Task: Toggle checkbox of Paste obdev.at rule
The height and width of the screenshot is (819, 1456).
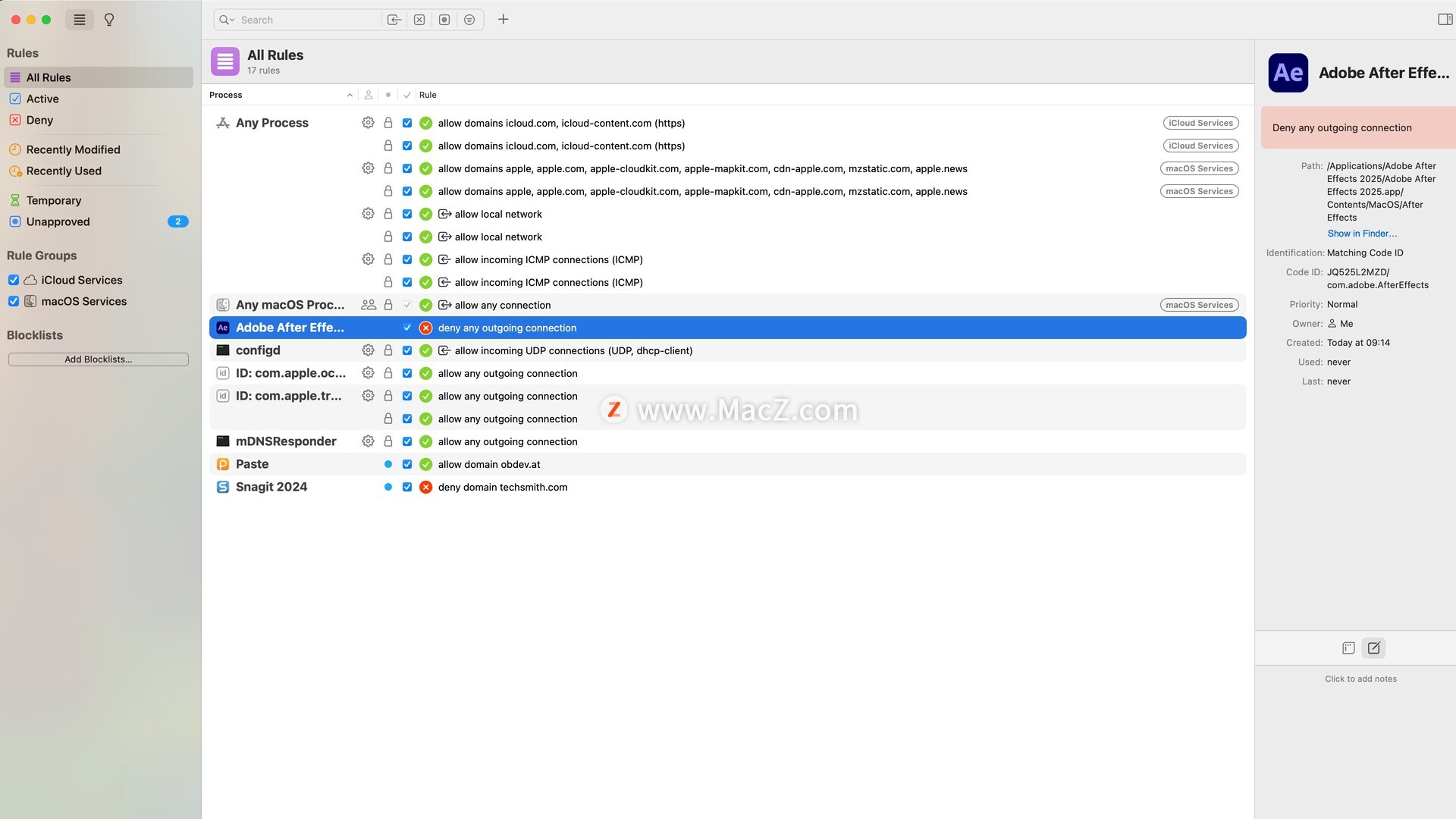Action: coord(407,464)
